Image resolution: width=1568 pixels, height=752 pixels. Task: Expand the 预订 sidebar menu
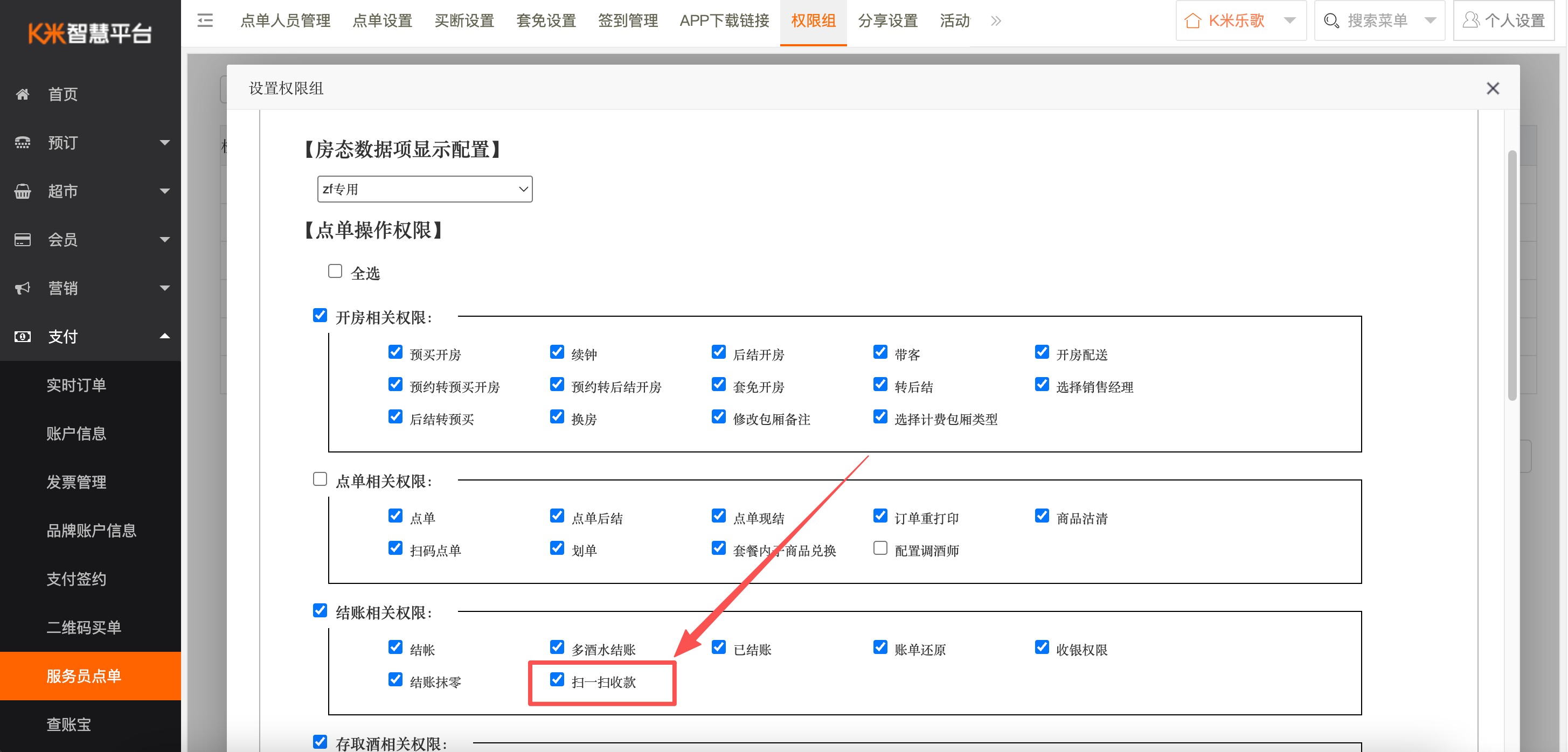164,143
